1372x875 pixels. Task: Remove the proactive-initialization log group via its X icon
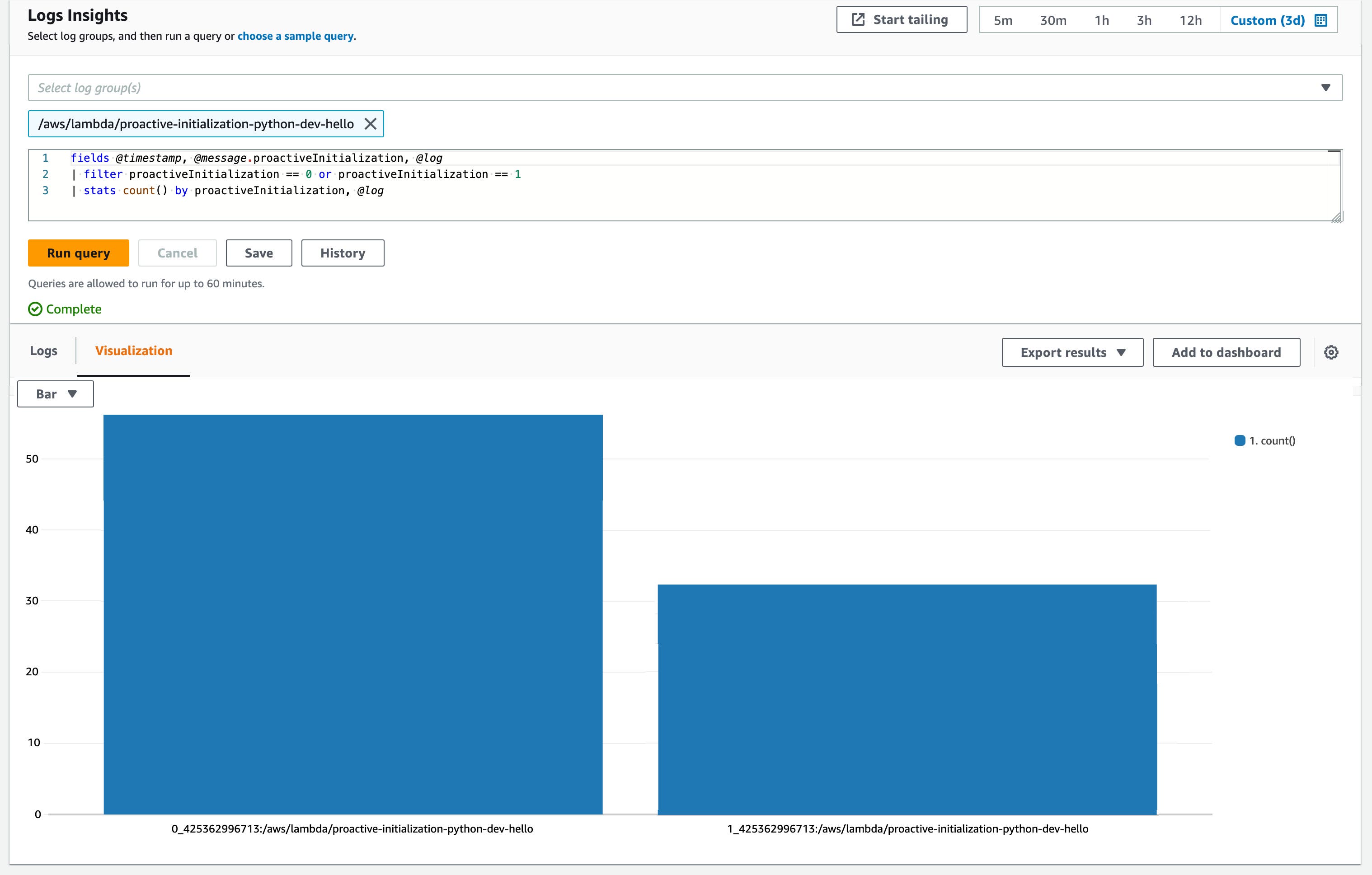[x=371, y=124]
